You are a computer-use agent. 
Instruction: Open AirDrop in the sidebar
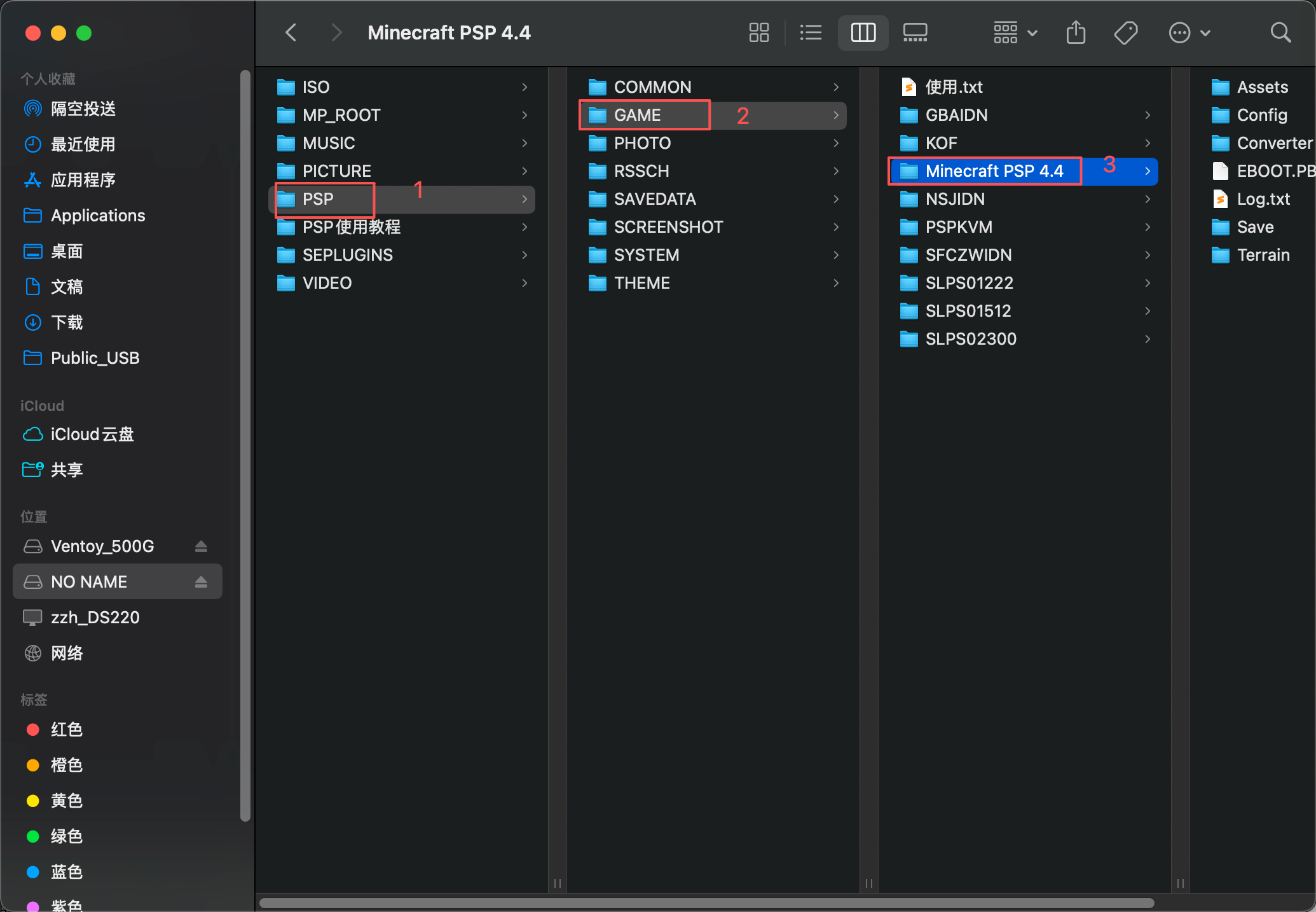pos(83,109)
